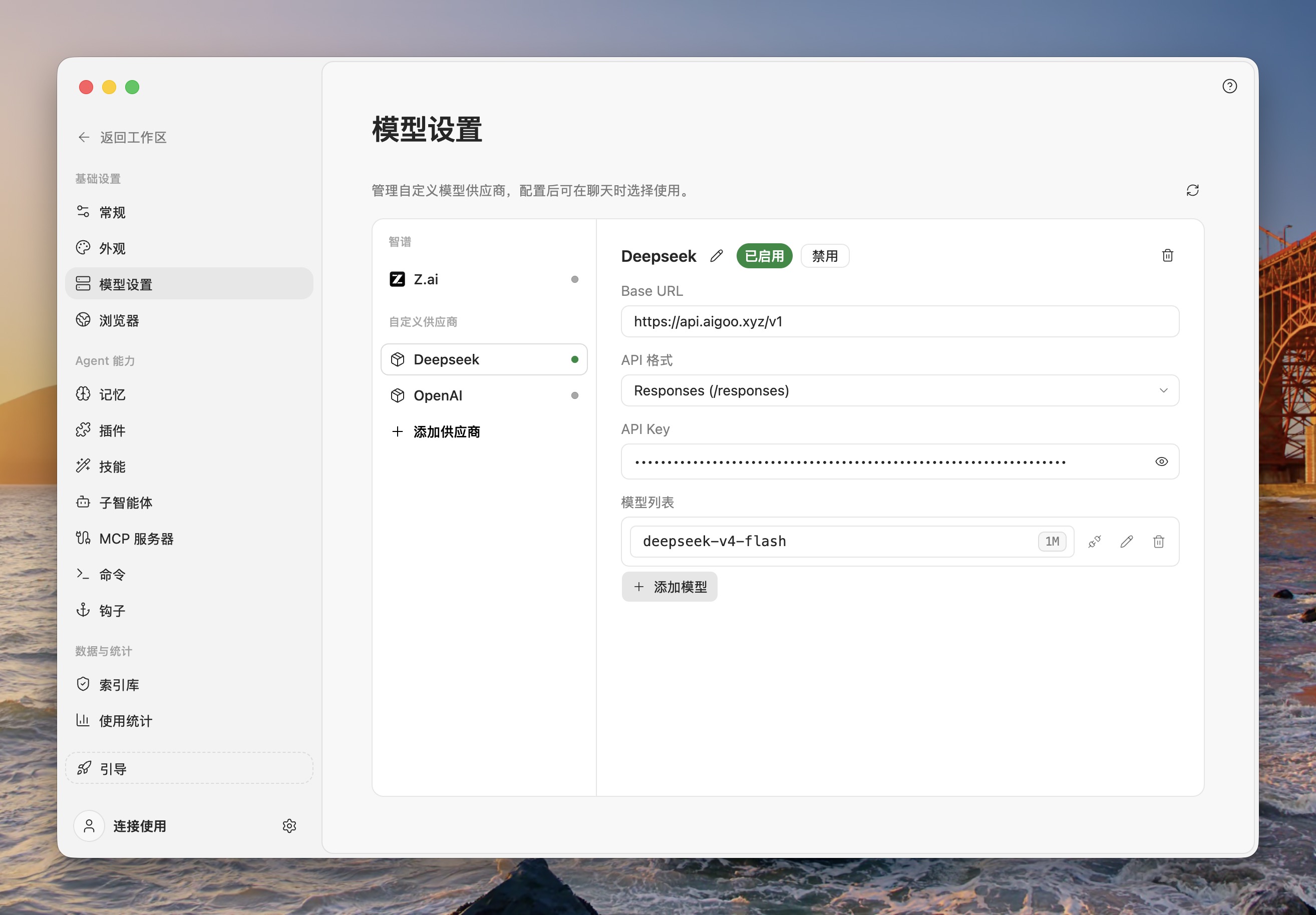Open 使用统计 page

pyautogui.click(x=189, y=721)
